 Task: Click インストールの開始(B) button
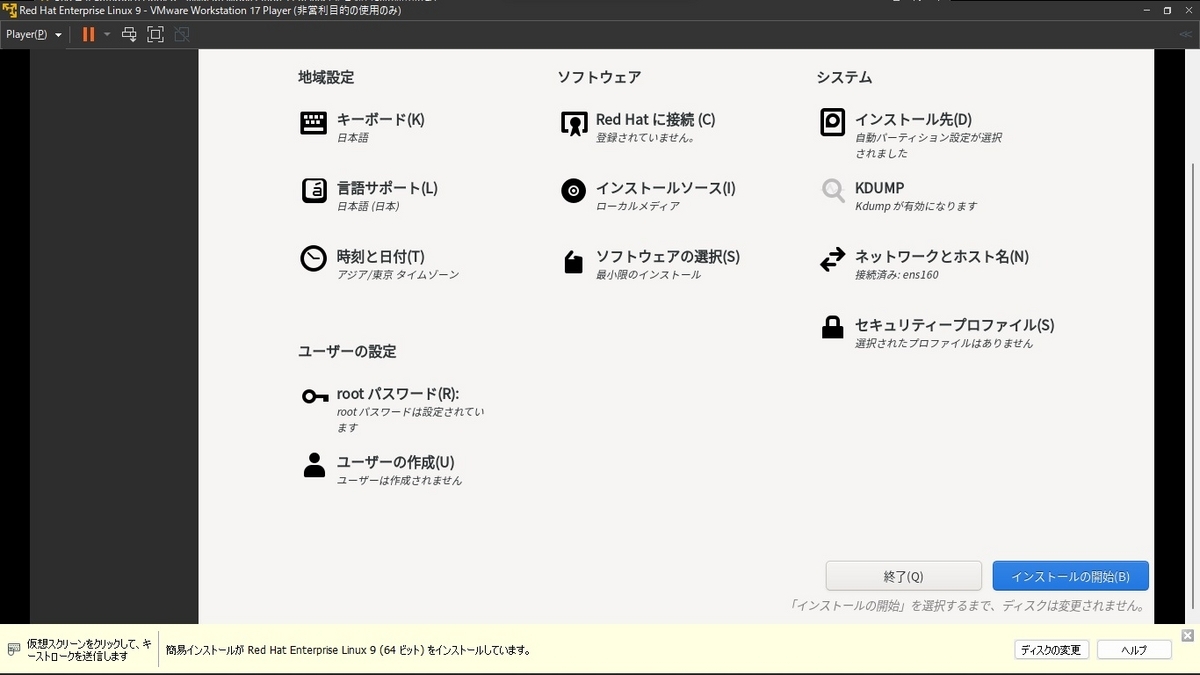(x=1070, y=576)
